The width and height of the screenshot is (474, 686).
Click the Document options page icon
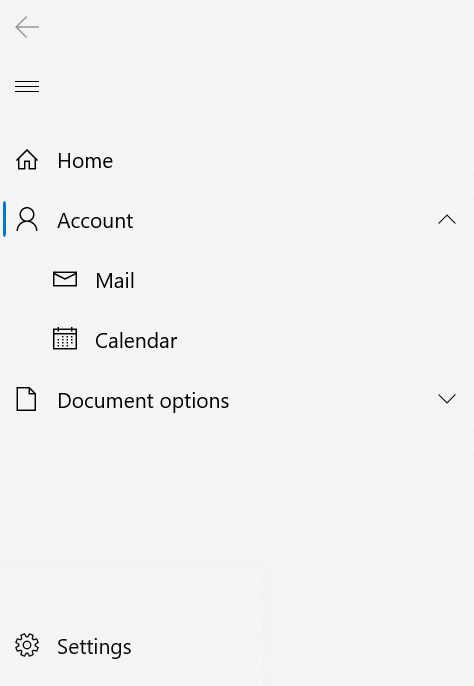[x=26, y=399]
